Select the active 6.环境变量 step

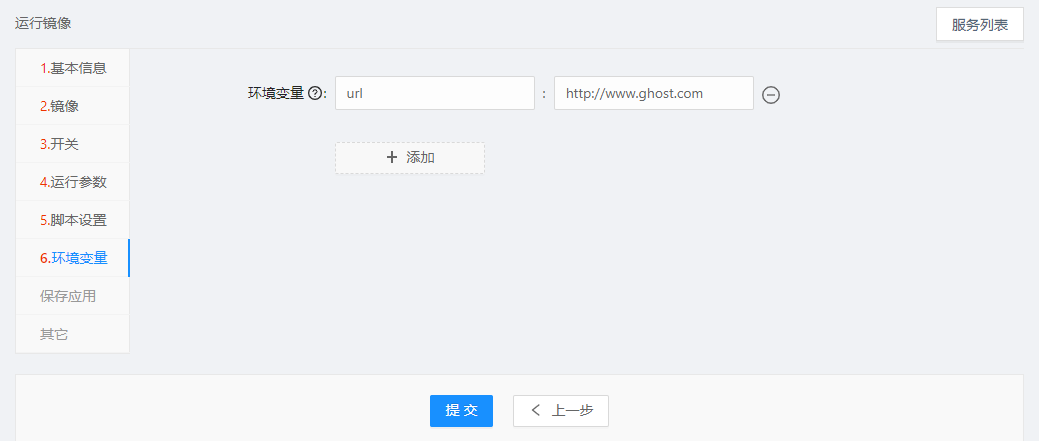coord(72,258)
